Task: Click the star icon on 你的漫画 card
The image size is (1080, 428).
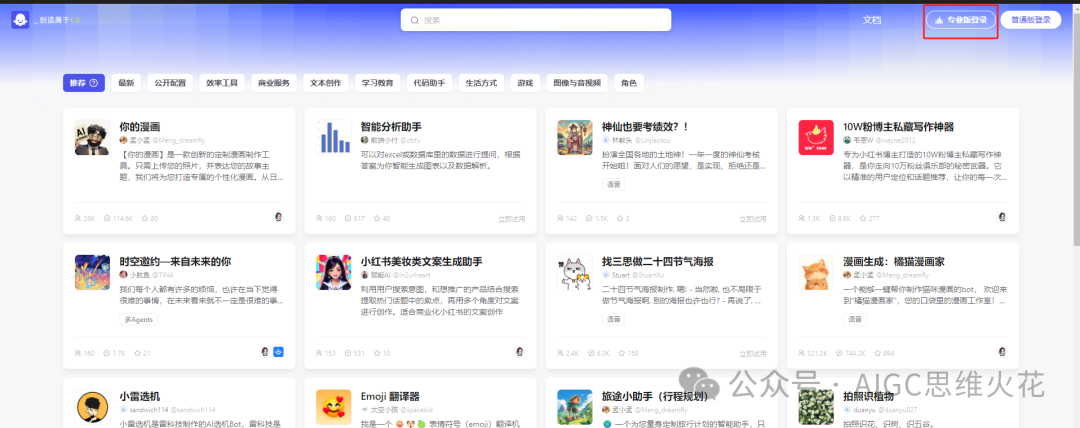Action: click(145, 218)
